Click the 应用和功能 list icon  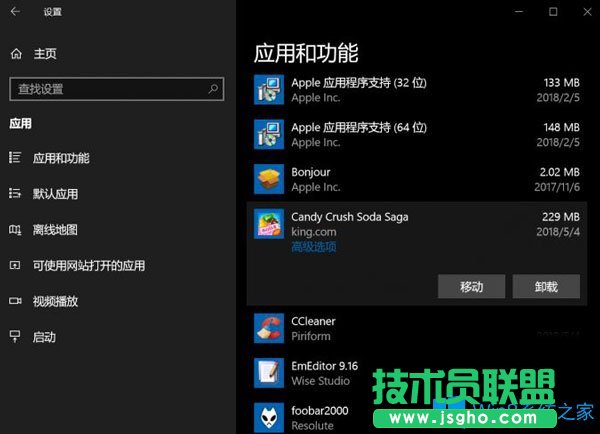(x=15, y=157)
